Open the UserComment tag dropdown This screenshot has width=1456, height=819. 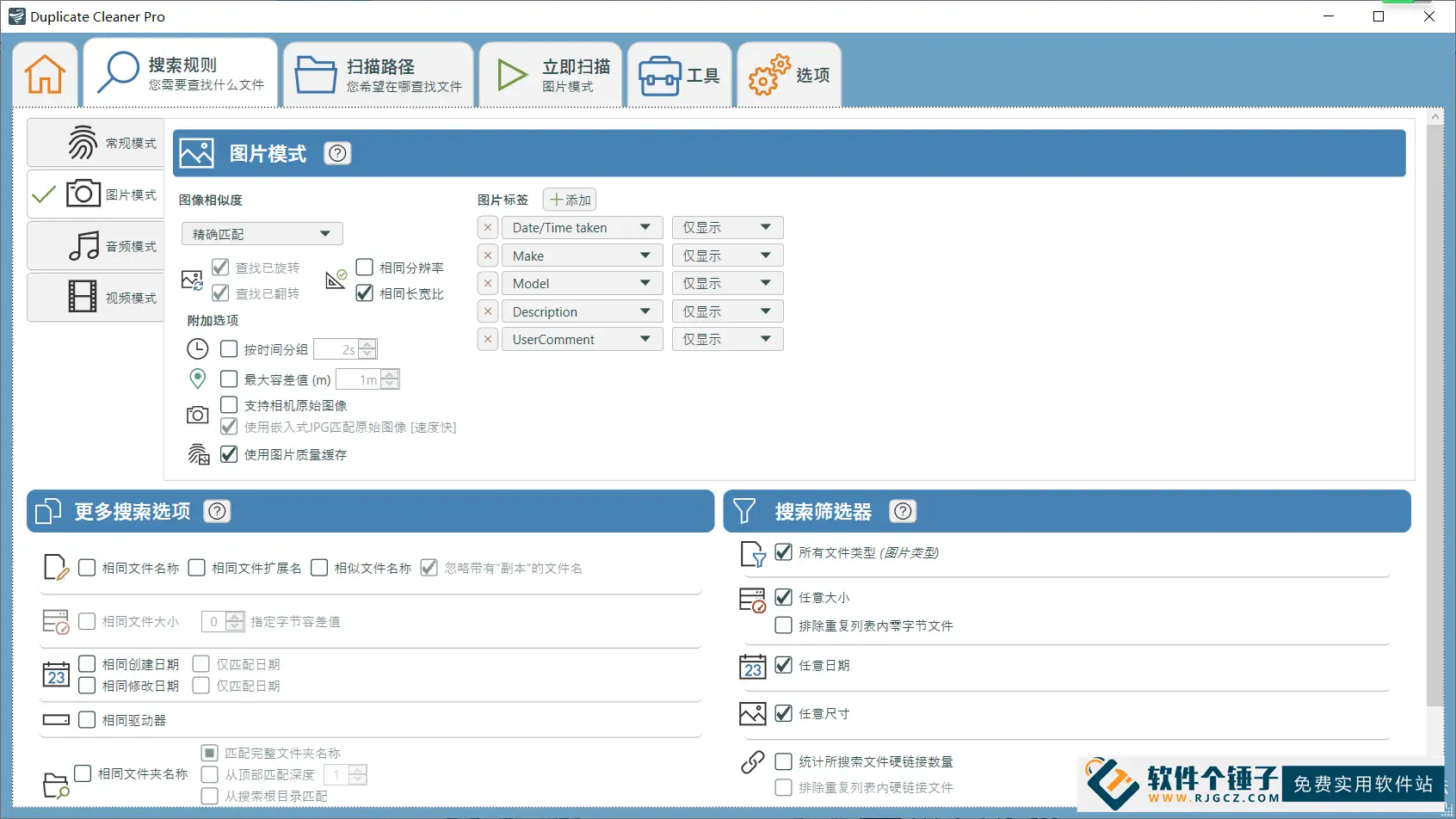tap(583, 339)
